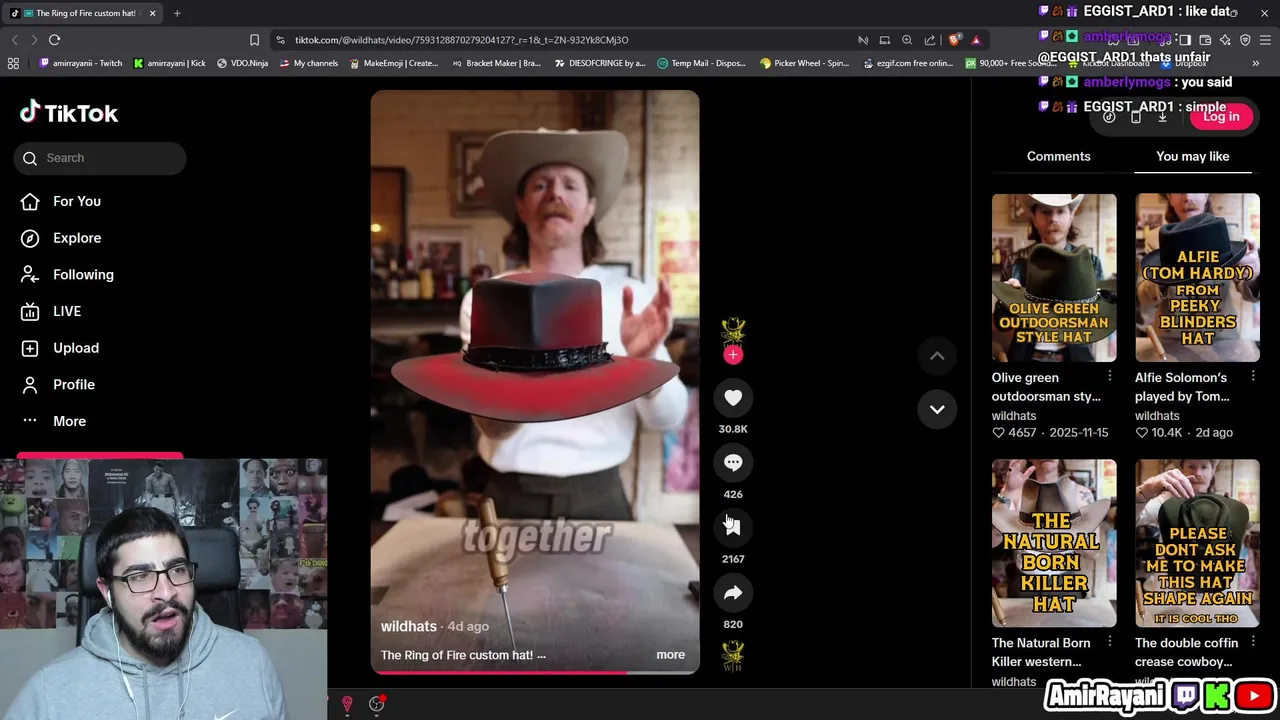Reload the page in browser toolbar
The width and height of the screenshot is (1280, 720).
(x=54, y=40)
